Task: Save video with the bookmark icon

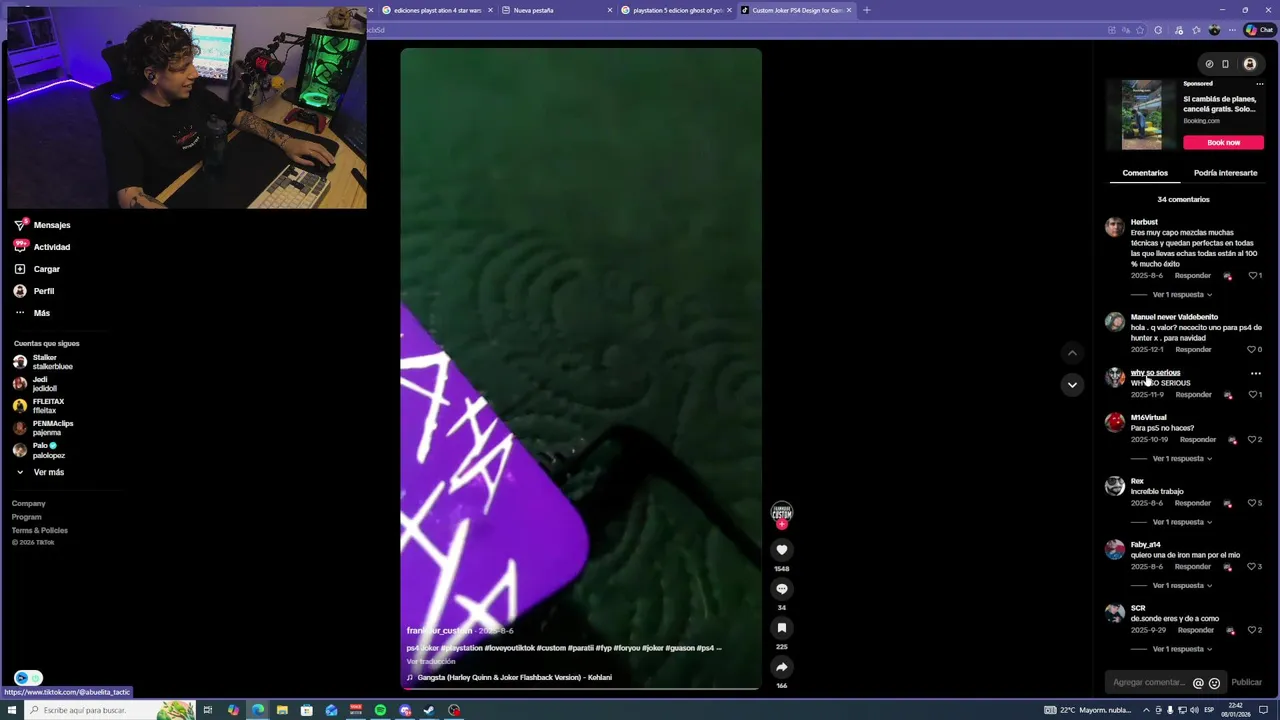Action: (782, 628)
